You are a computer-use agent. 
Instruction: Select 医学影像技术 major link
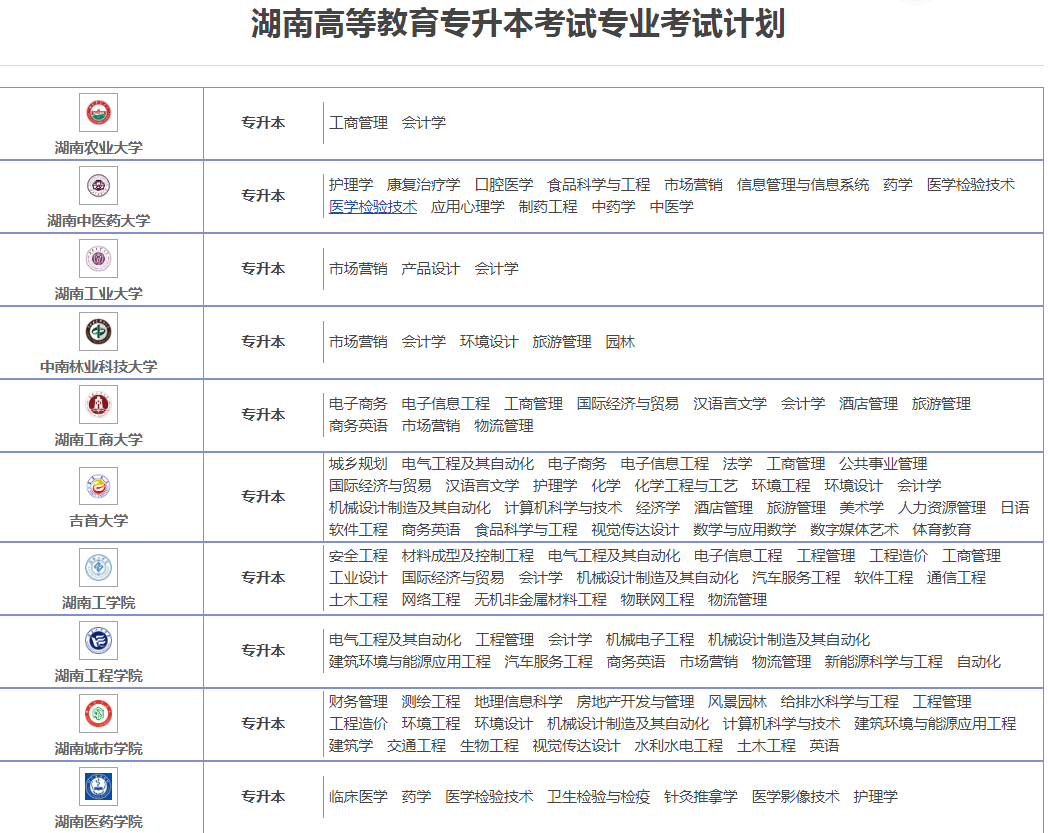click(795, 797)
